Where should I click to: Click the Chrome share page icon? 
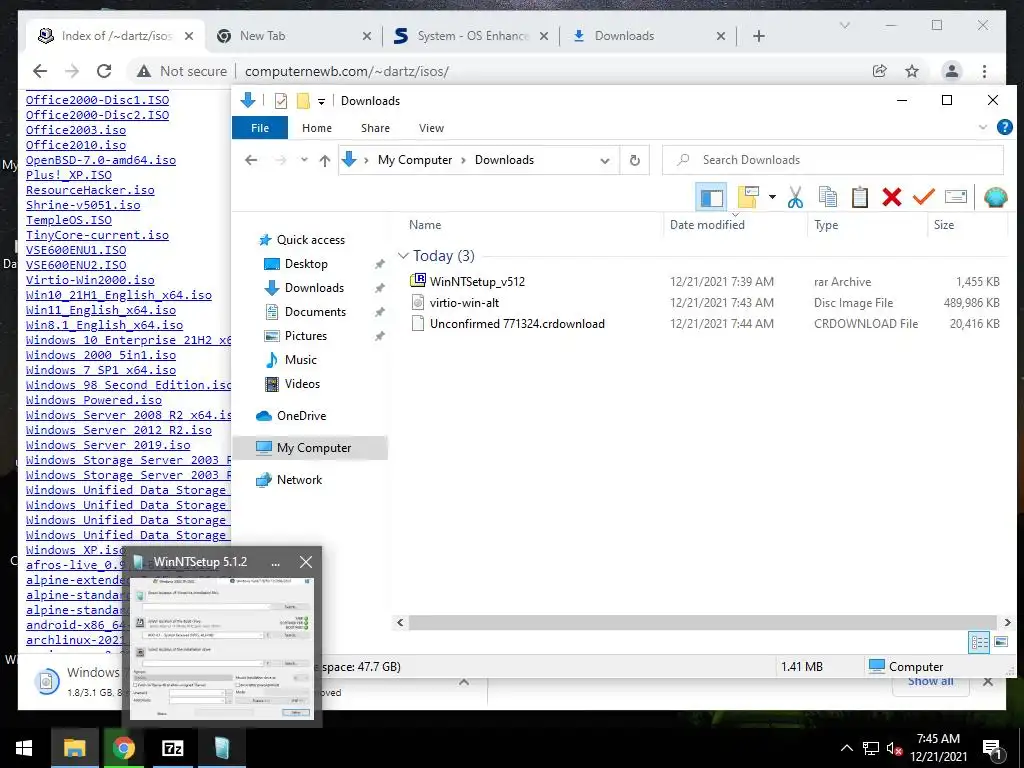point(880,71)
